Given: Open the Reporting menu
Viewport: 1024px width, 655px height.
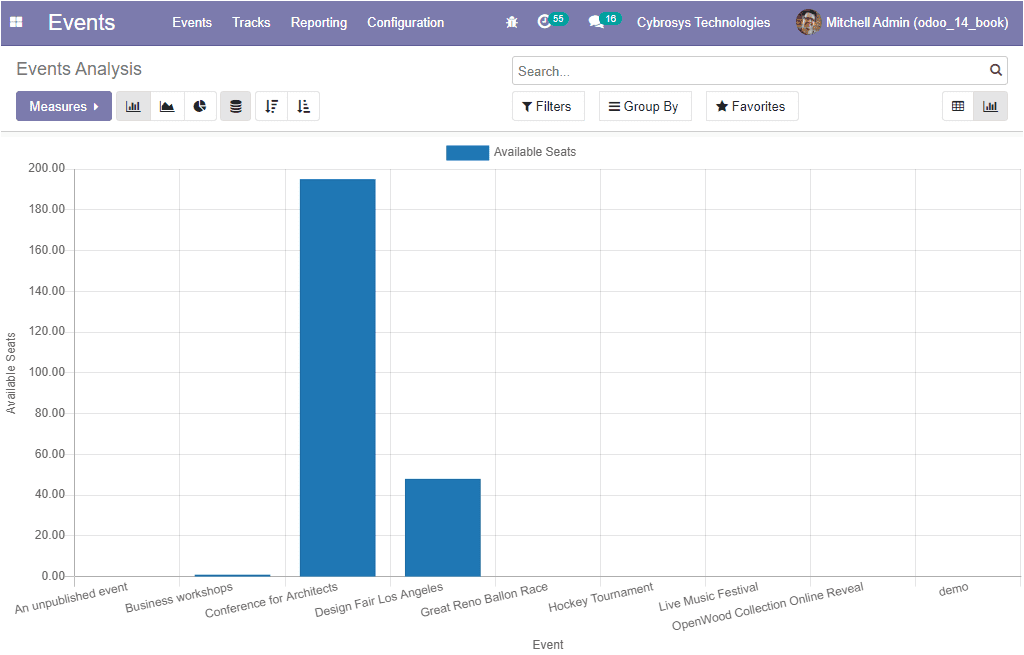Looking at the screenshot, I should [319, 22].
